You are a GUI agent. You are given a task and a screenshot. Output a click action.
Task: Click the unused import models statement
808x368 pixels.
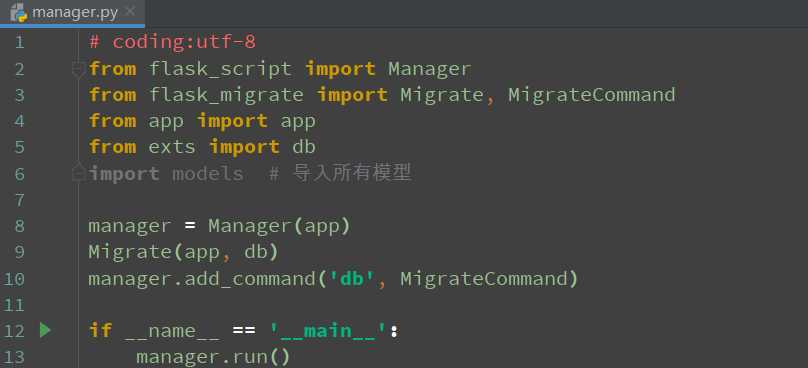[x=165, y=174]
